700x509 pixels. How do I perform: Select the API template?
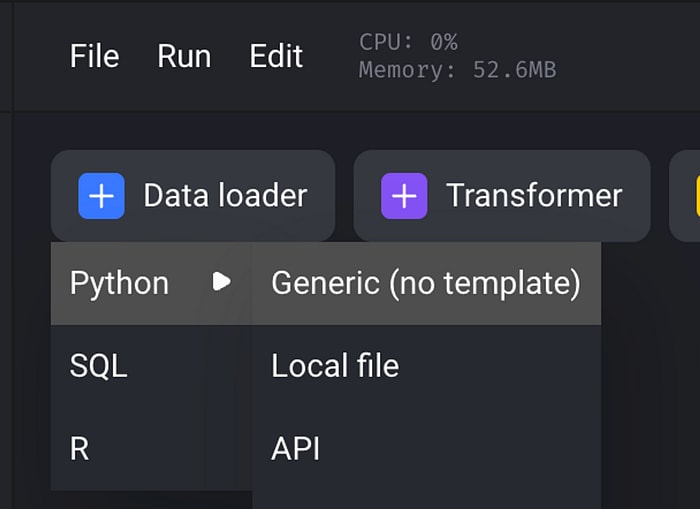[x=426, y=449]
